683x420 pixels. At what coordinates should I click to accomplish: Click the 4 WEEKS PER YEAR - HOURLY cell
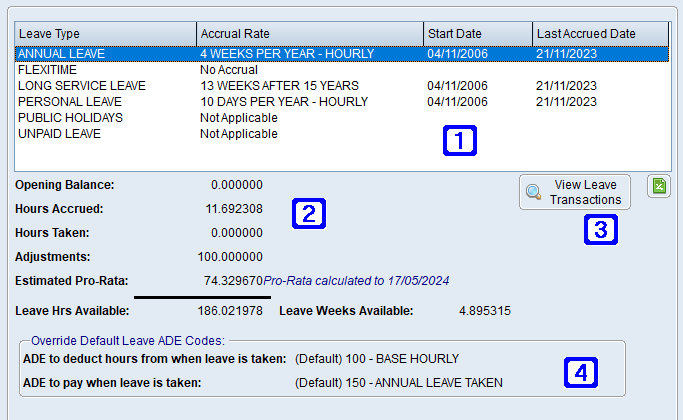click(287, 54)
